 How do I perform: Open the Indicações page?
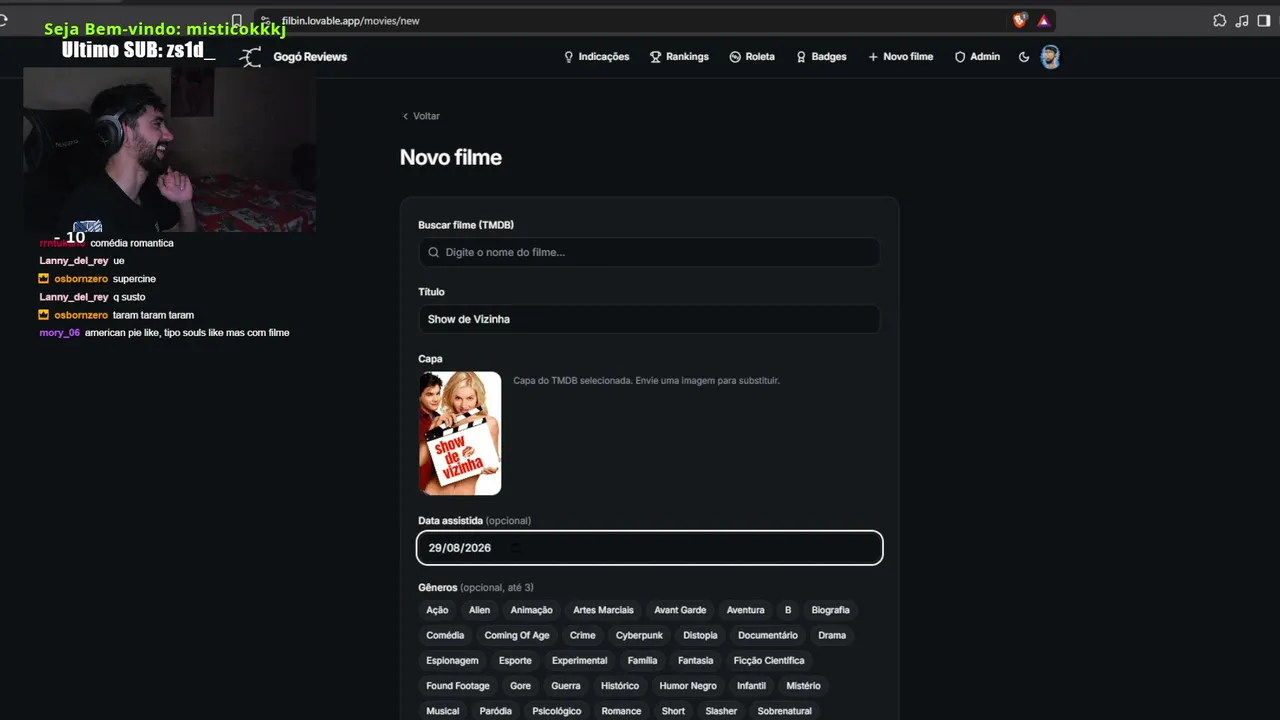[x=597, y=57]
